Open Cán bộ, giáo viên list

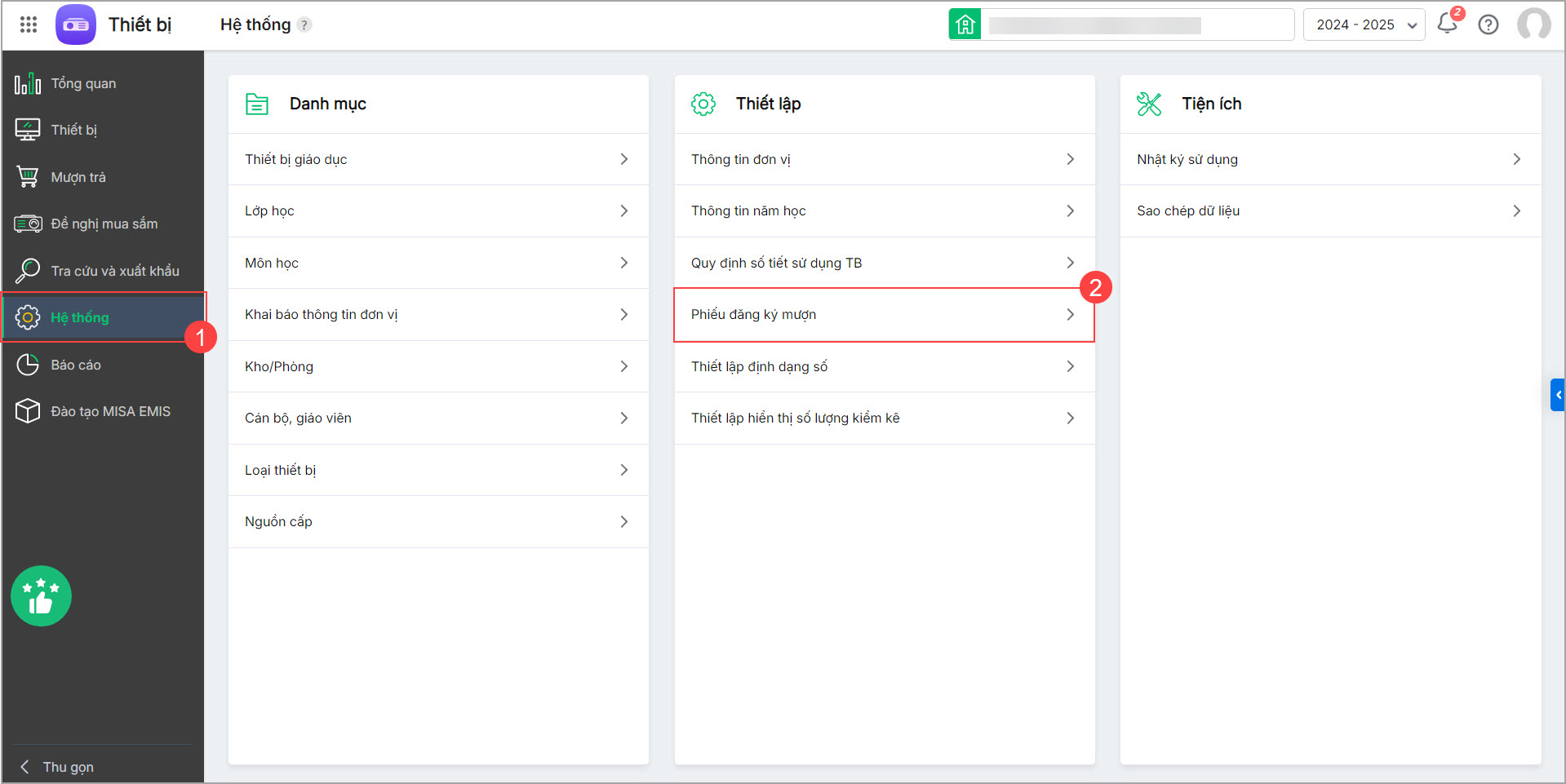click(x=438, y=418)
